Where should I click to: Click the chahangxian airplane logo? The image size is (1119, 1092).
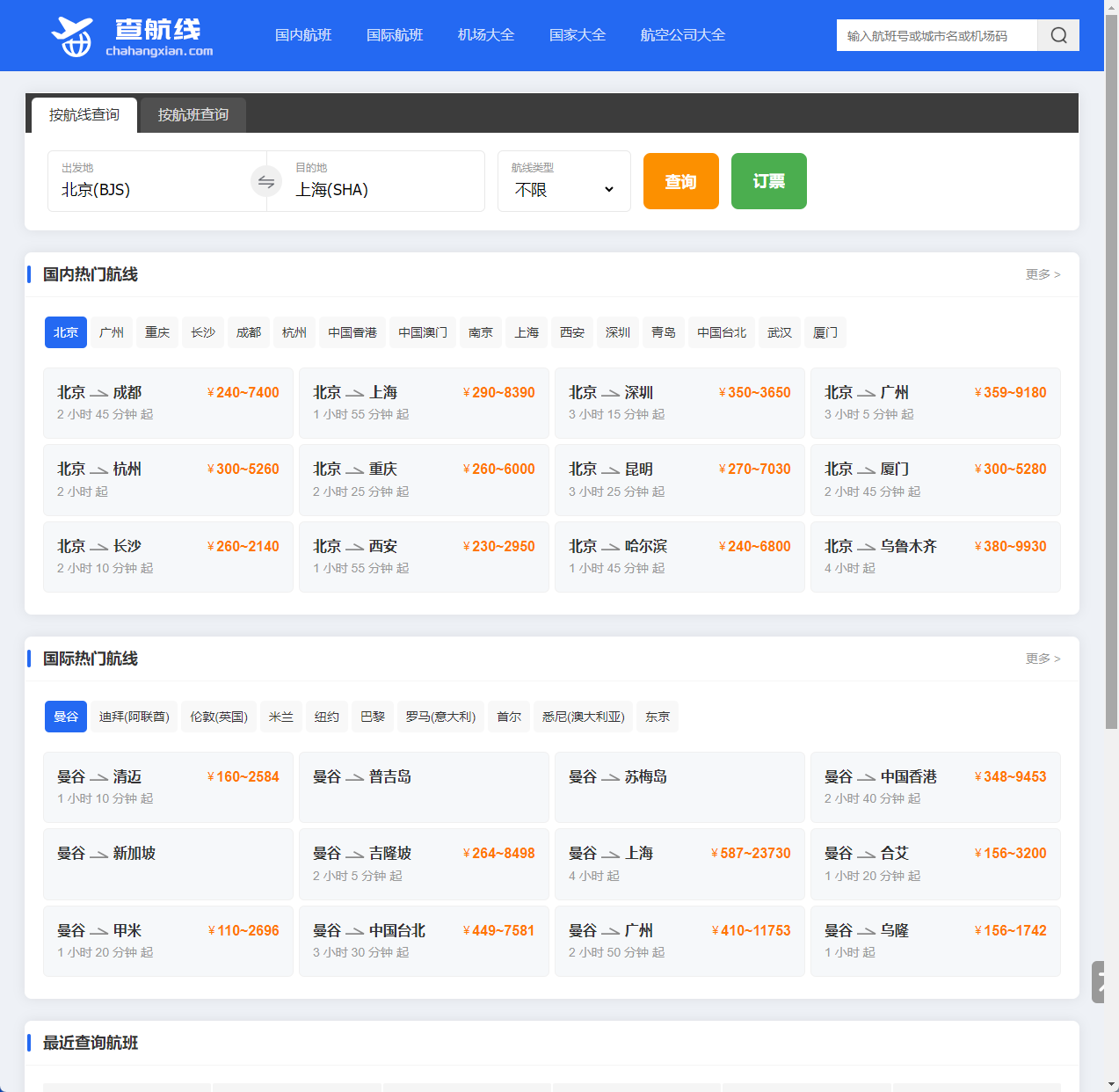72,36
